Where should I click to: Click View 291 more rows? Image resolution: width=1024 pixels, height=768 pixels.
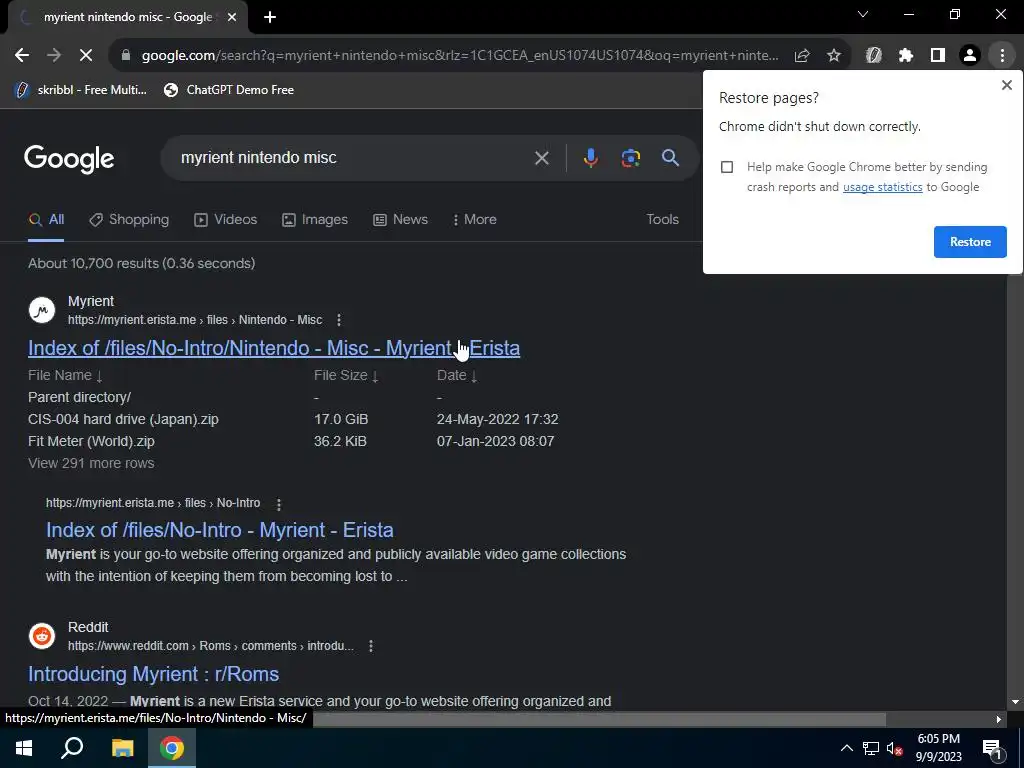coord(91,463)
